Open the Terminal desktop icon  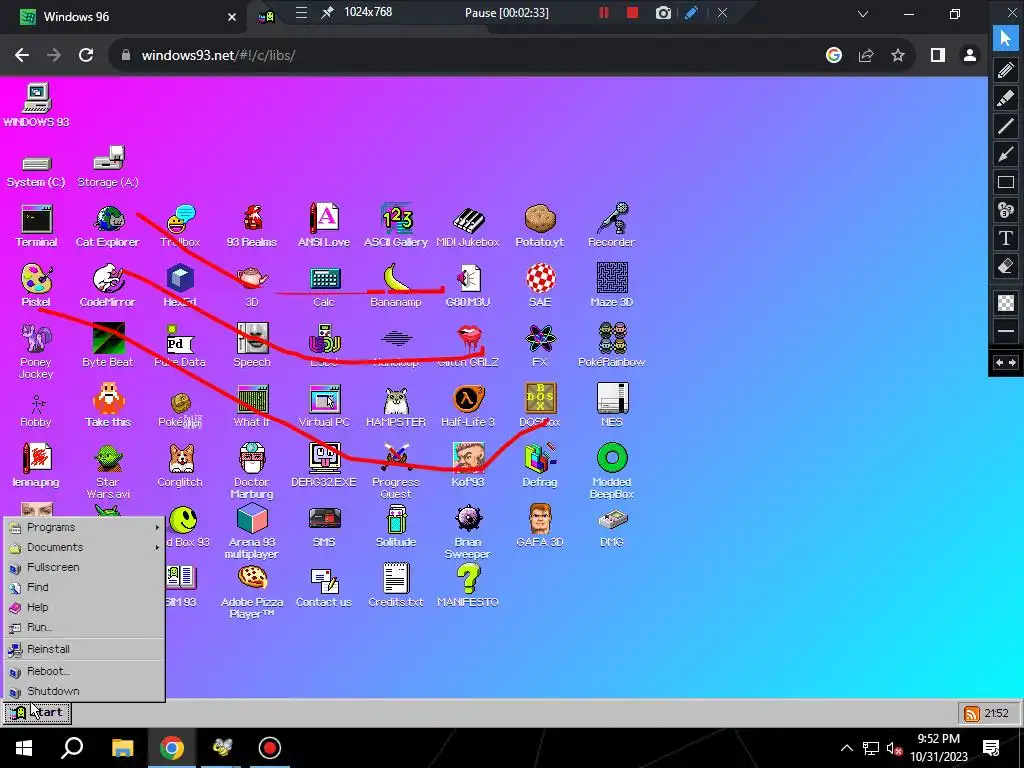click(36, 226)
